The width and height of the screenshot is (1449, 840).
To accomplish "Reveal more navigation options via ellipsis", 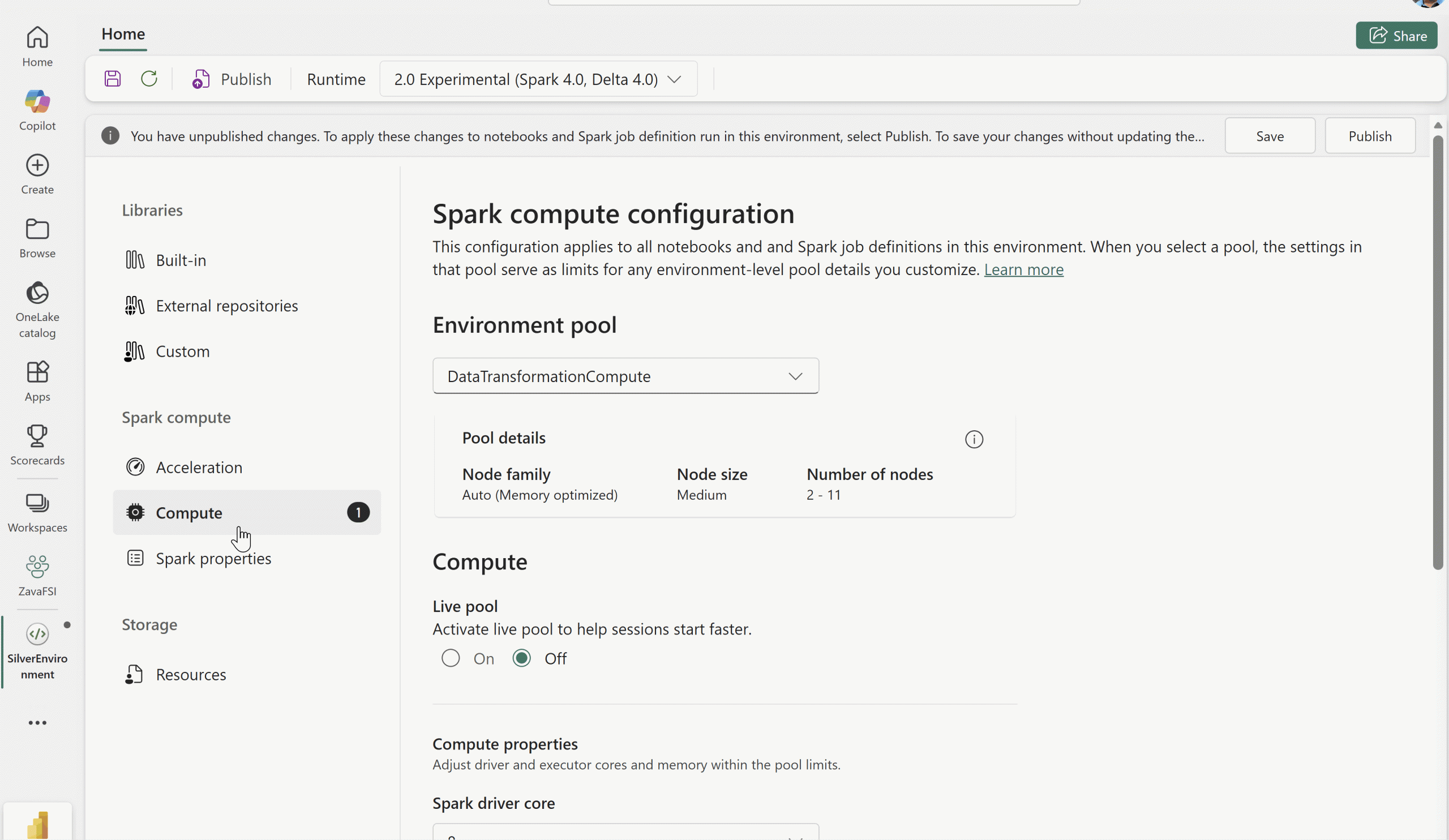I will 37,723.
